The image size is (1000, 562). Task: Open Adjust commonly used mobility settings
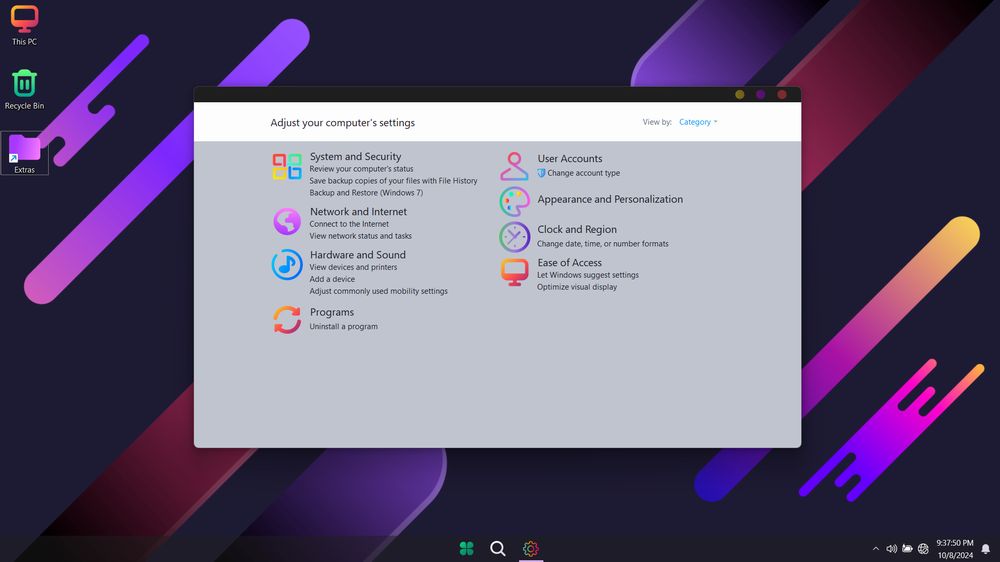[x=378, y=291]
